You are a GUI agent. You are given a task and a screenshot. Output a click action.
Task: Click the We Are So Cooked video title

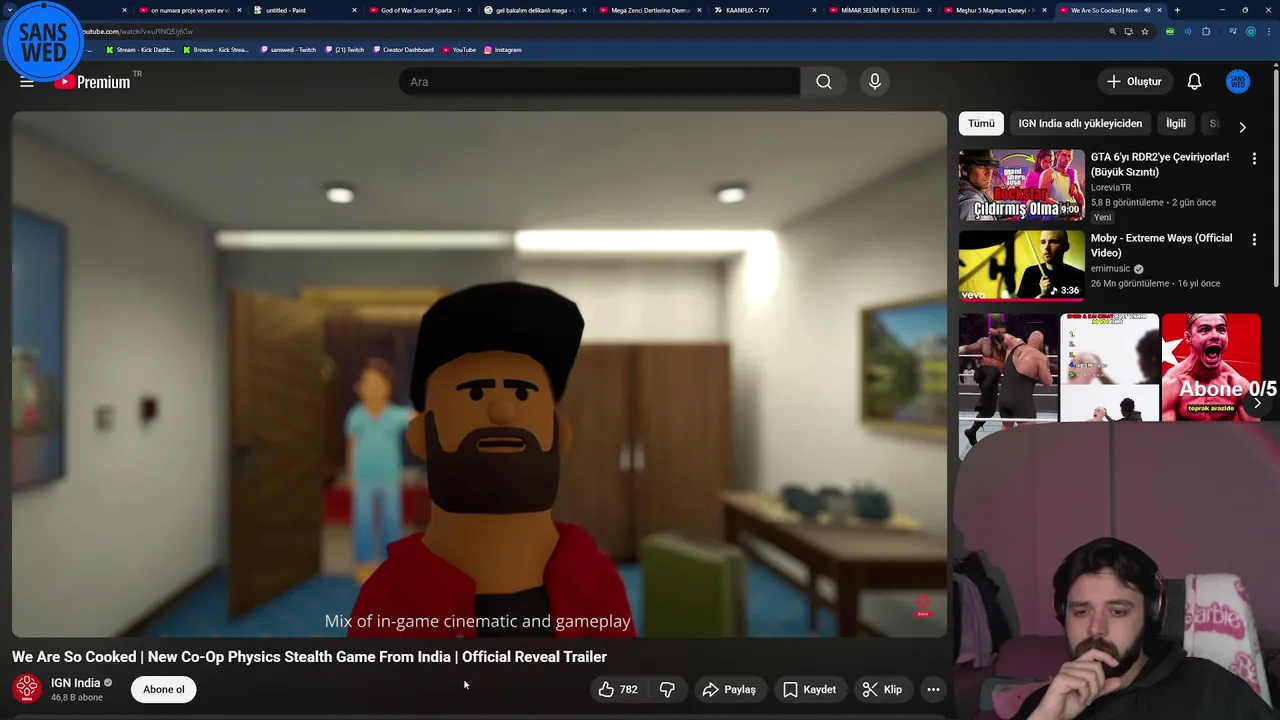pos(309,657)
